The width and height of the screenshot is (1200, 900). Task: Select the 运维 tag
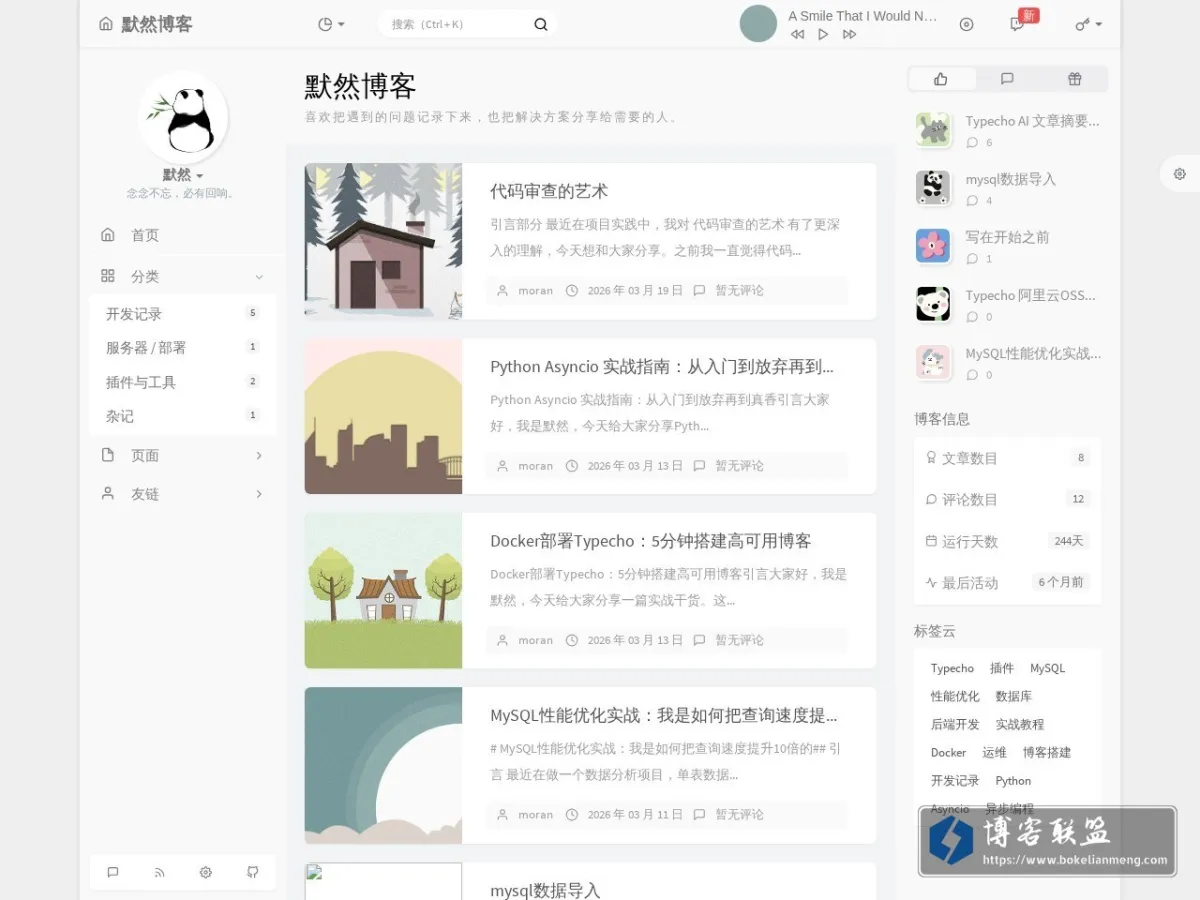994,752
